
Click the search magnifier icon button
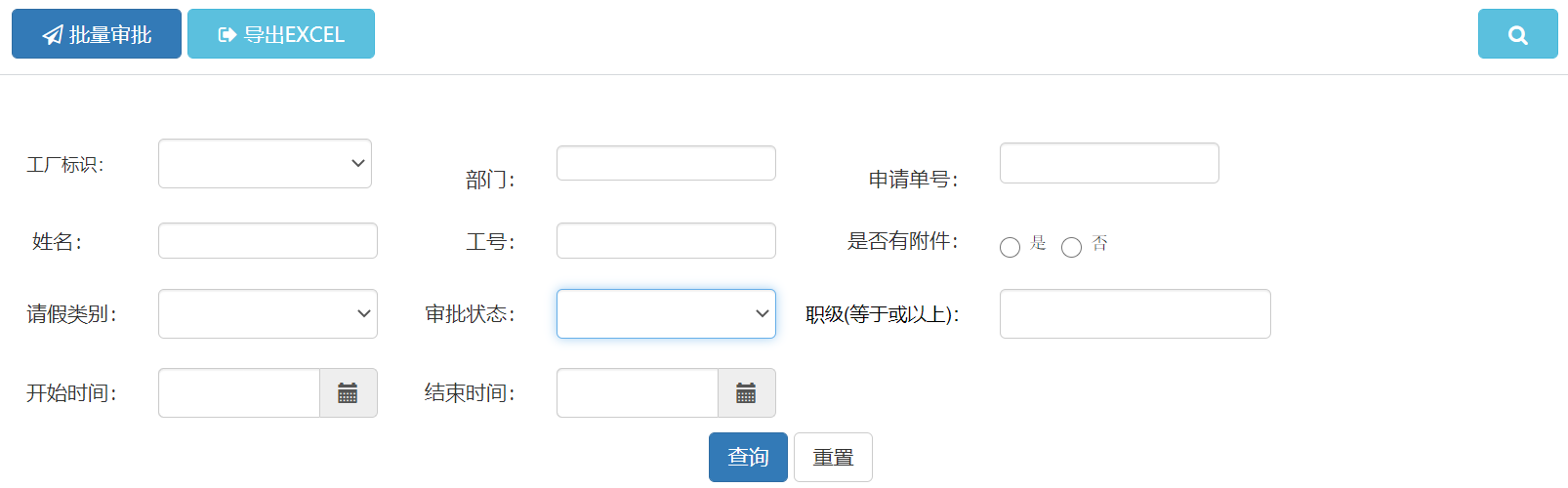point(1517,35)
